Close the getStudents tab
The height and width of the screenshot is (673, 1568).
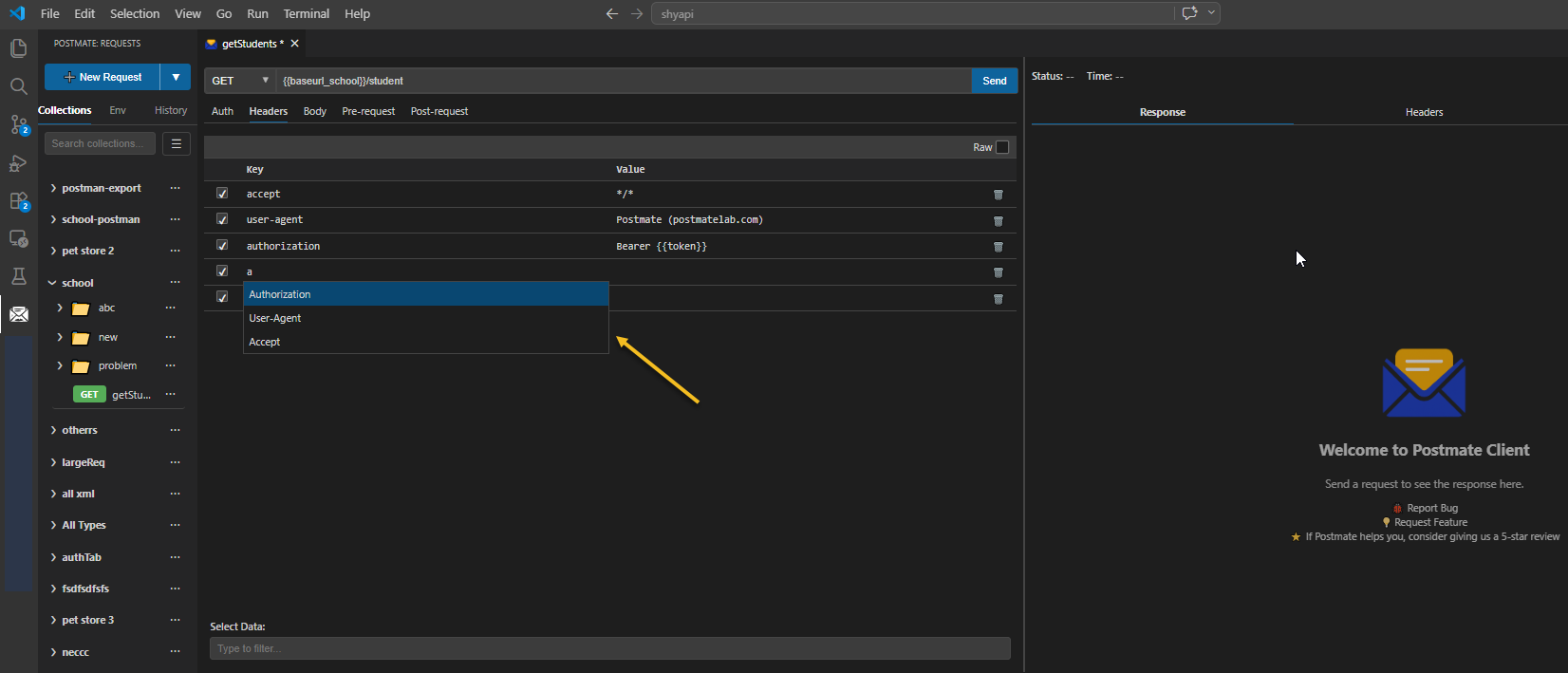tap(295, 44)
